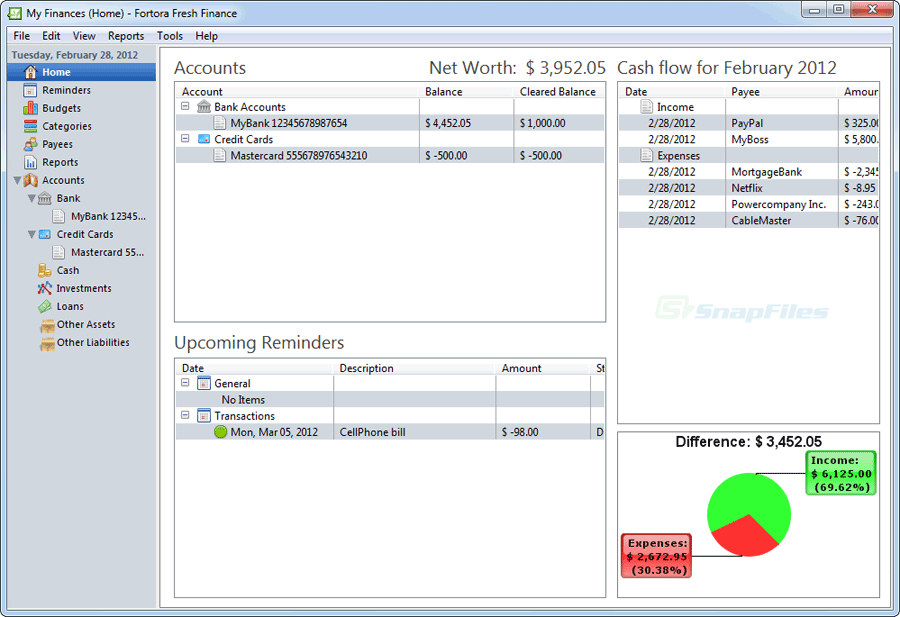Click the Account column header

pyautogui.click(x=297, y=92)
